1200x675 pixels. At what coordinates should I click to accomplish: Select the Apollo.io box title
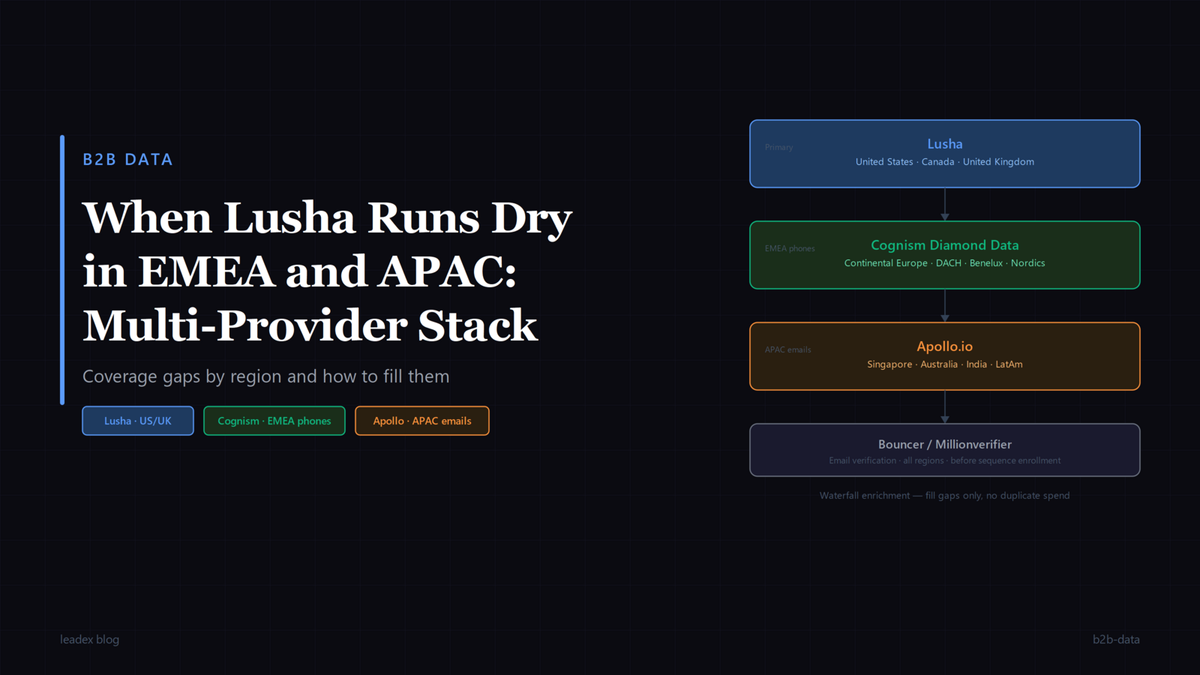click(944, 347)
